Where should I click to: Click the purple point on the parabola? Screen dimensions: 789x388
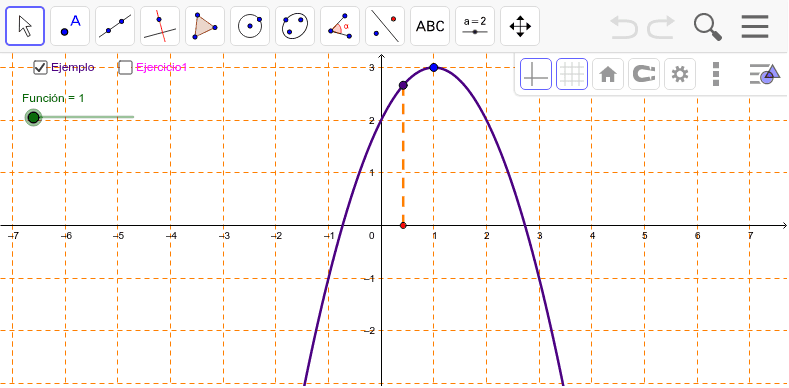(403, 85)
